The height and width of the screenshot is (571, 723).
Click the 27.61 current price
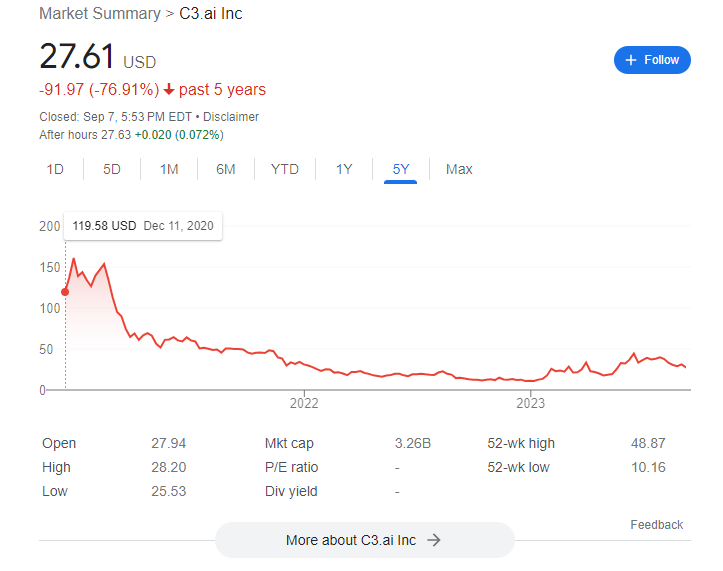(77, 56)
